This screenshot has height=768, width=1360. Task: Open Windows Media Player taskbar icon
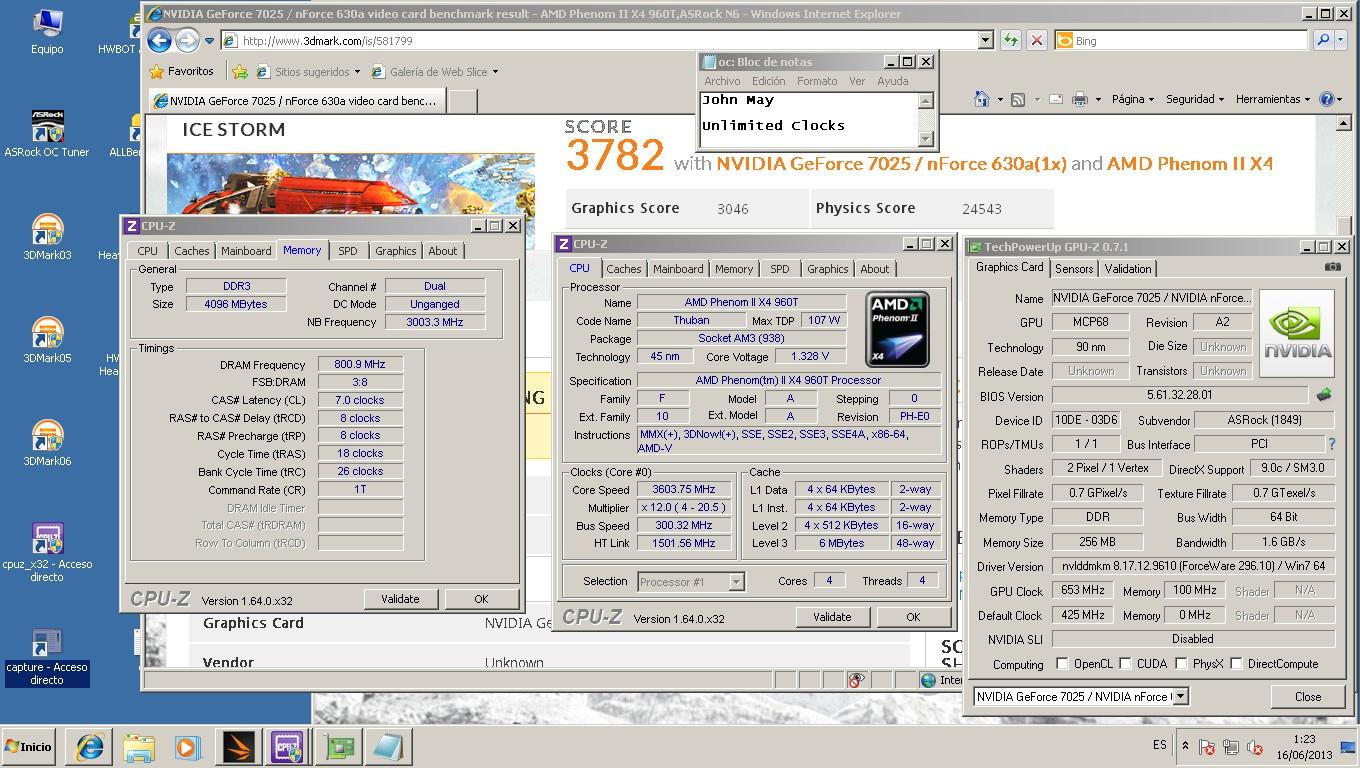click(188, 747)
